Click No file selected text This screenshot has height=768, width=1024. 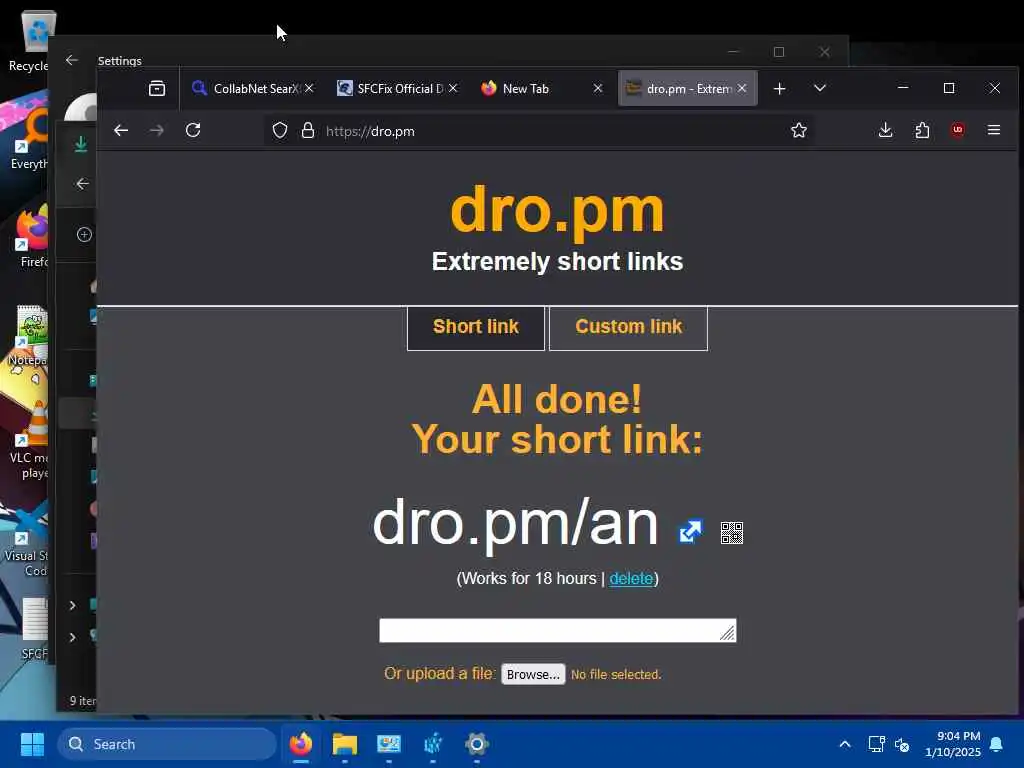click(x=616, y=675)
